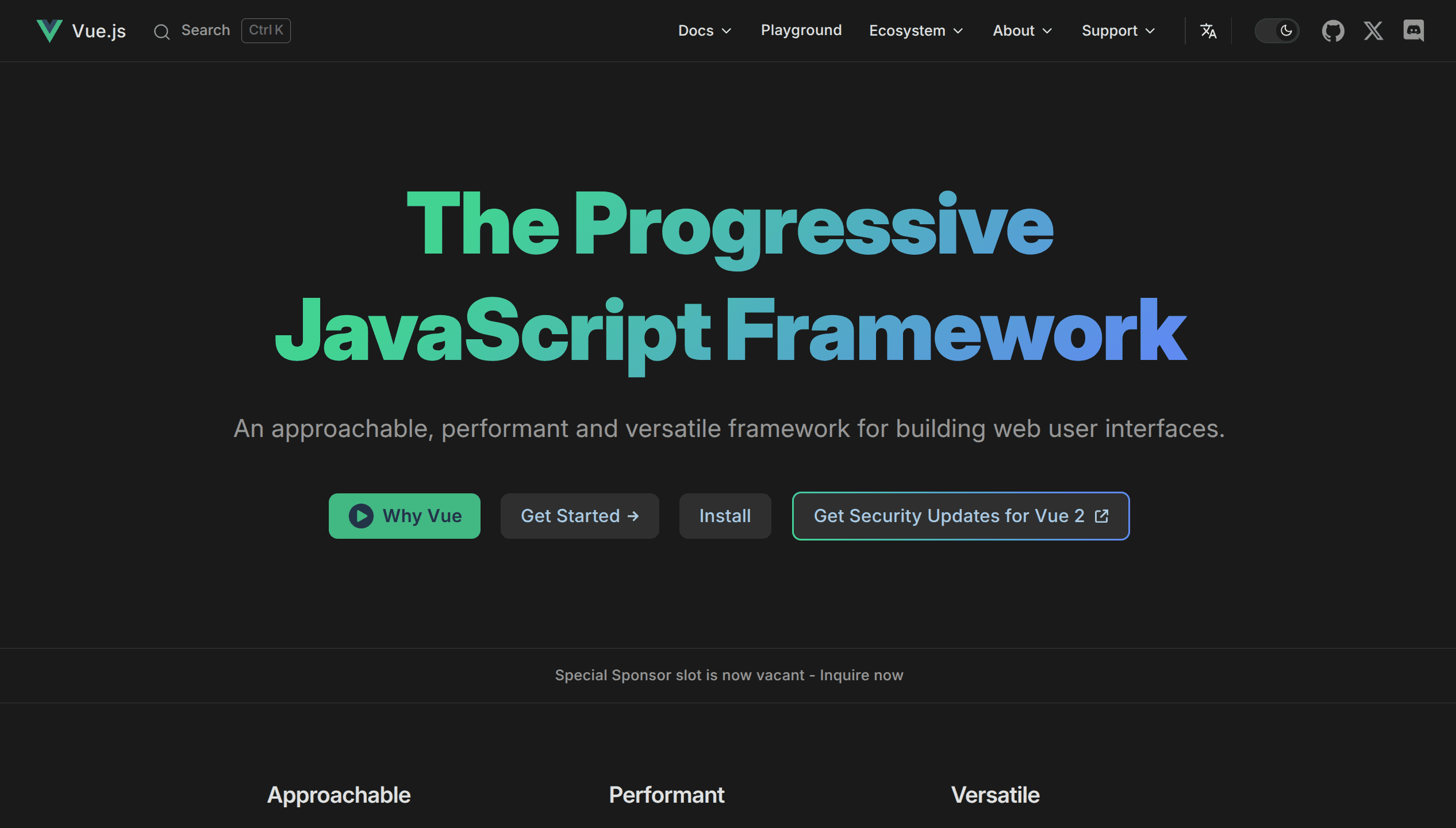Click the Install button
This screenshot has height=828, width=1456.
[725, 516]
